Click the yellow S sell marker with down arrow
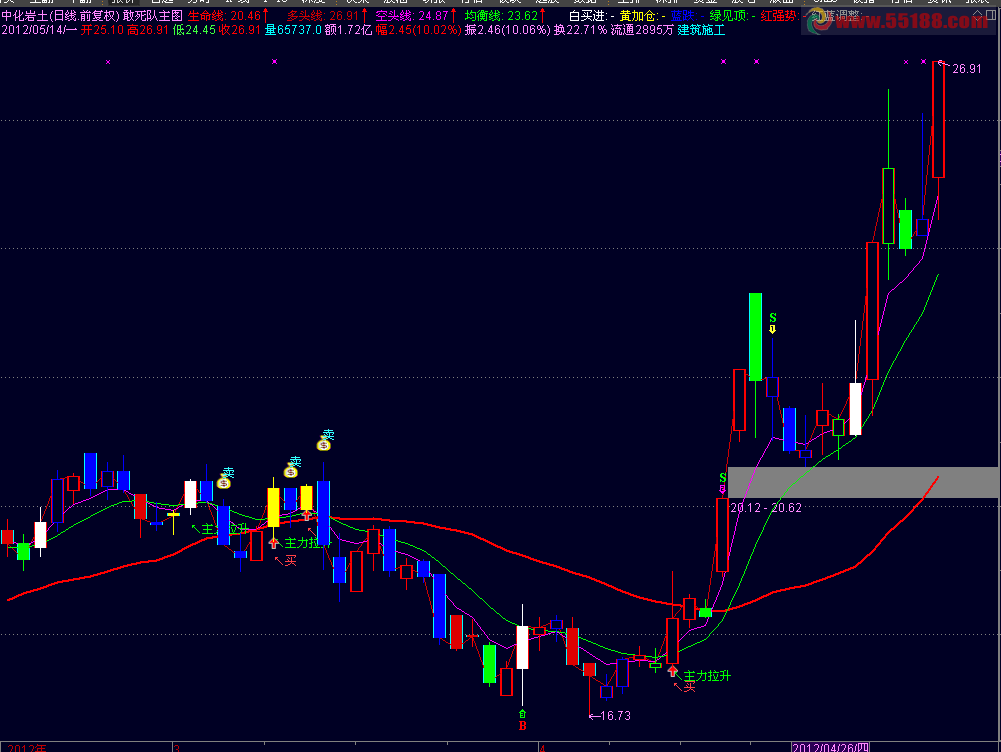 (x=772, y=323)
